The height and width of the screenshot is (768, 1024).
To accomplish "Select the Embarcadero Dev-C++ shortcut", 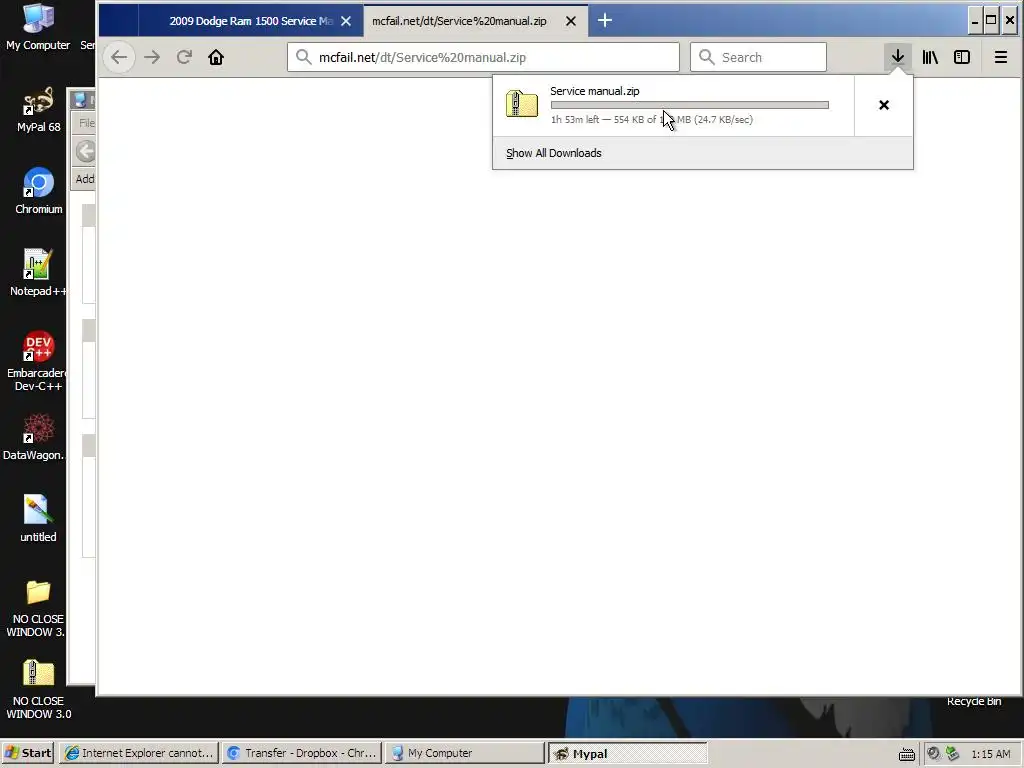I will point(37,361).
